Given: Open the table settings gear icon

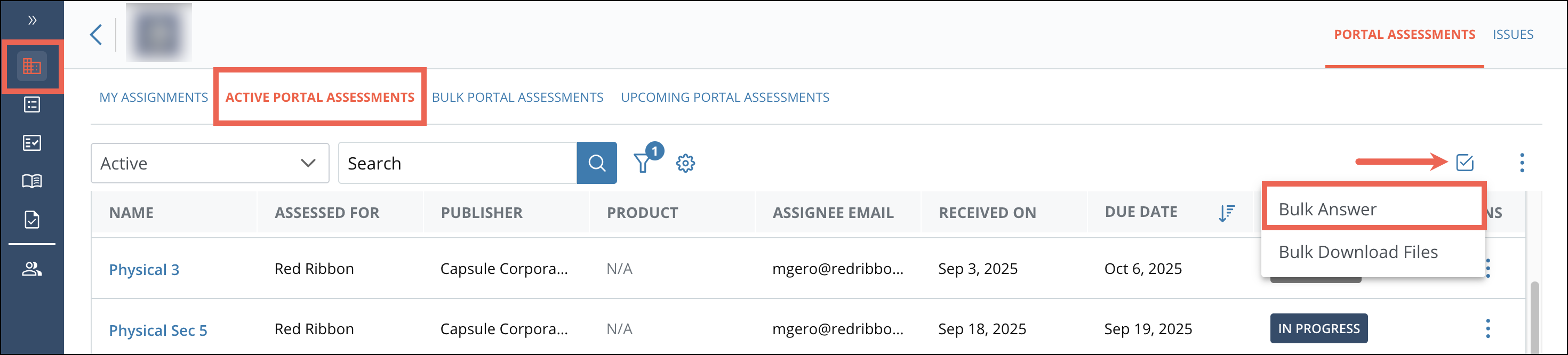Looking at the screenshot, I should coord(685,163).
